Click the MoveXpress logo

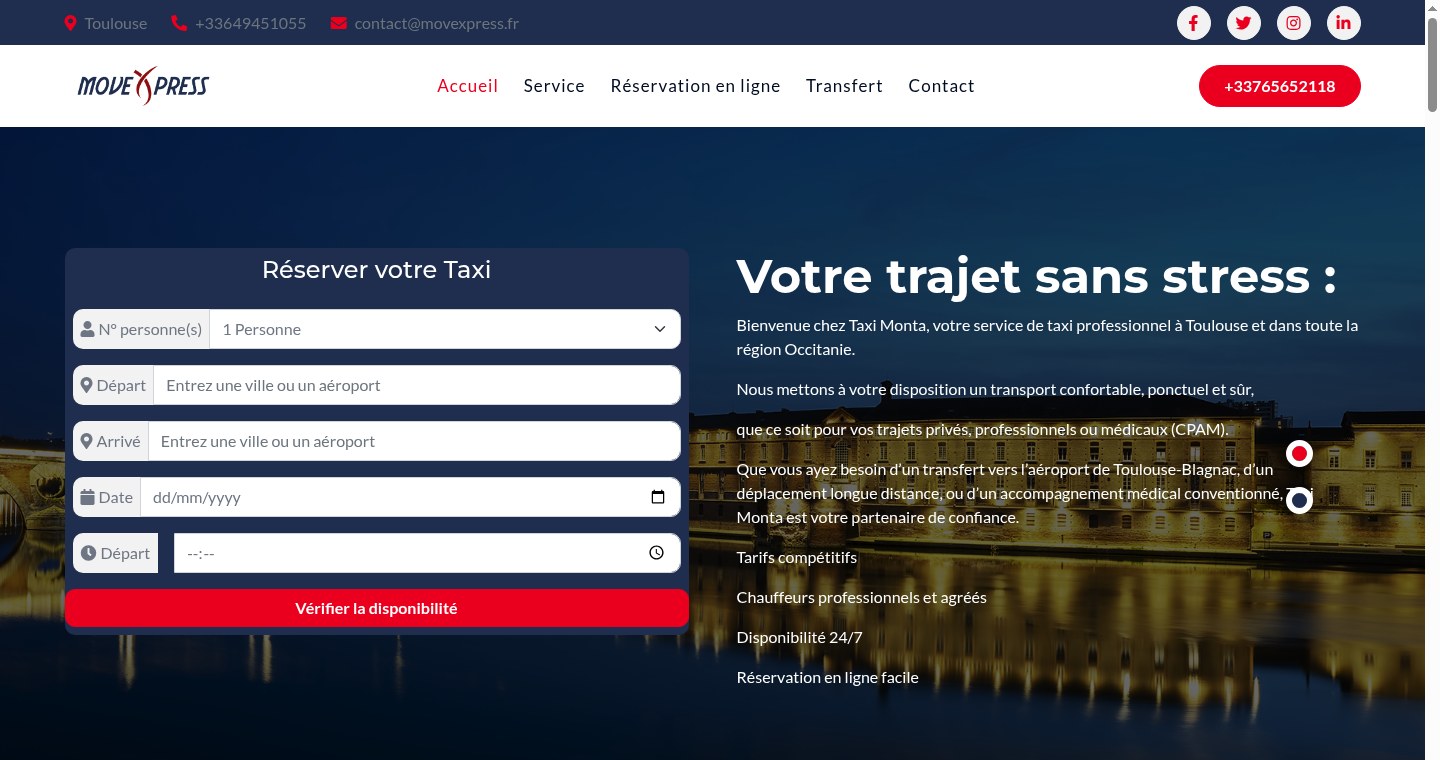click(x=143, y=86)
